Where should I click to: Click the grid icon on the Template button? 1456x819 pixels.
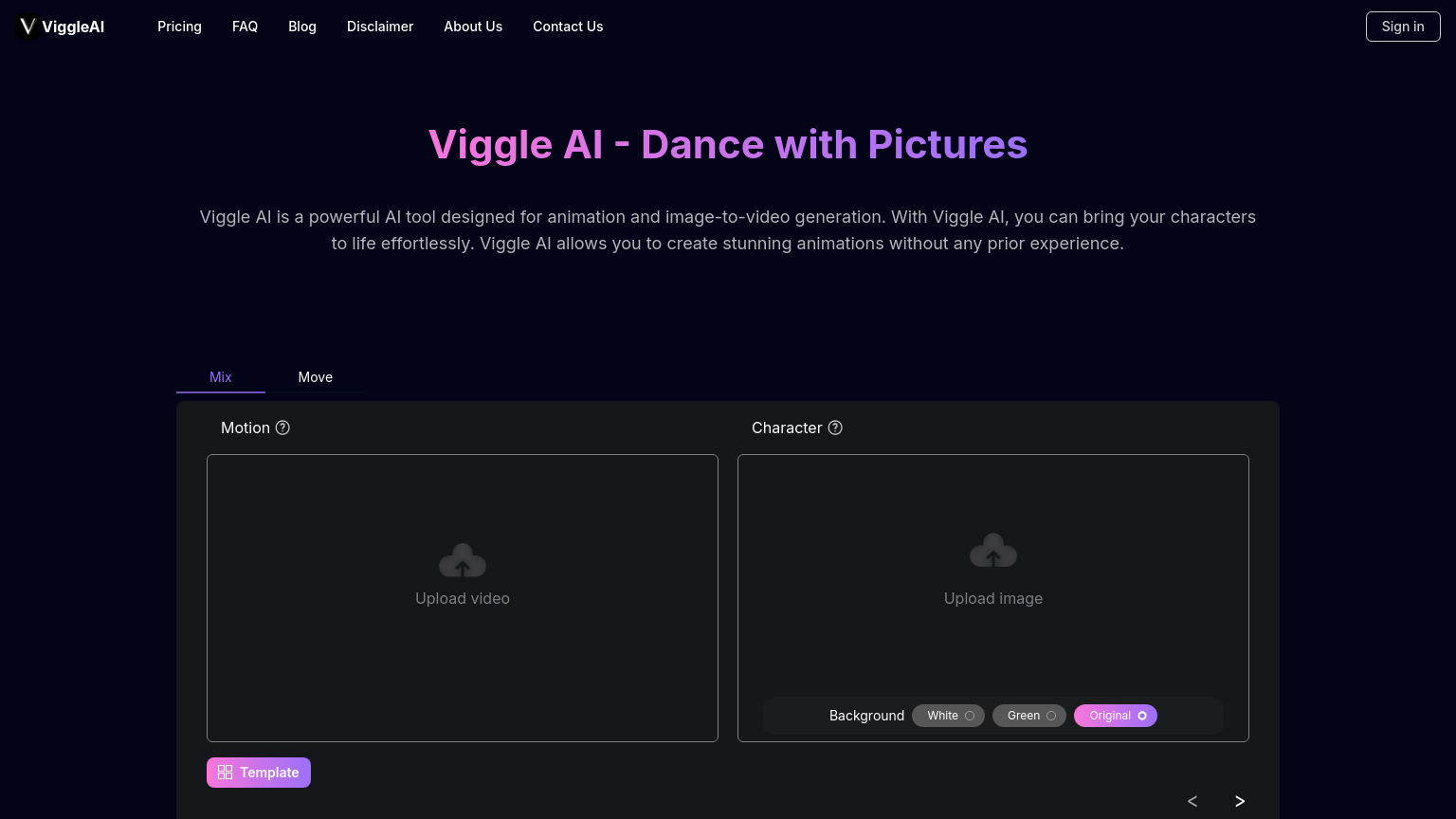click(x=226, y=772)
